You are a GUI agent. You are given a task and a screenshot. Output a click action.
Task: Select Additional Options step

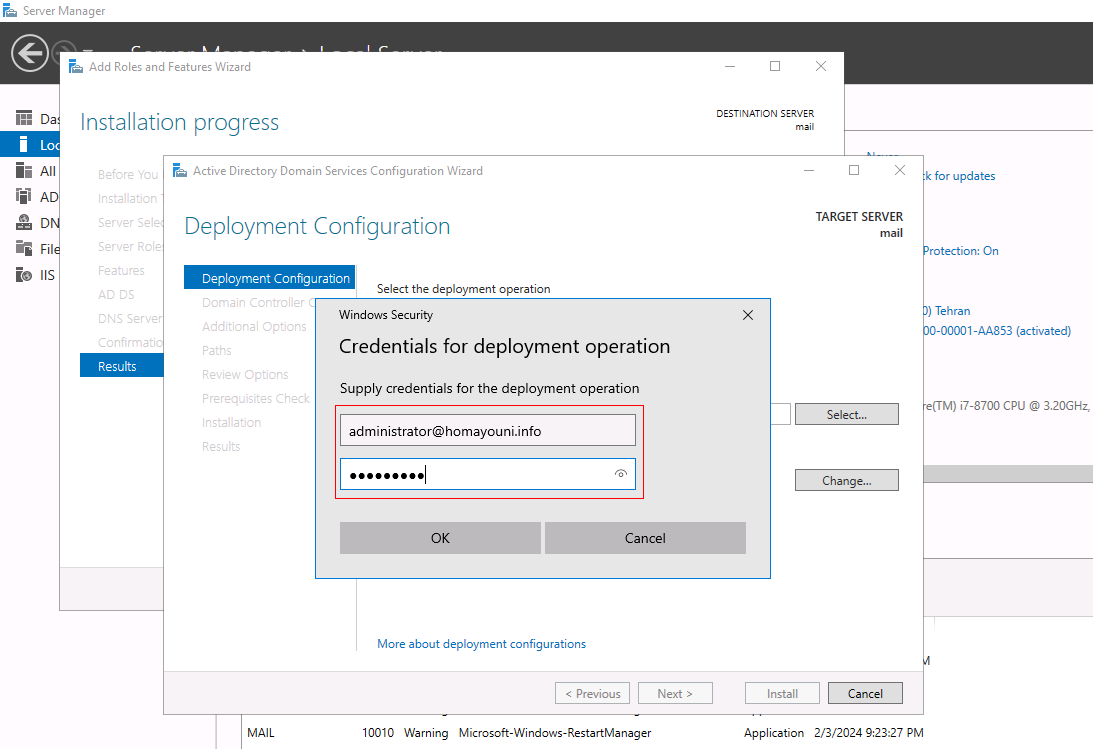[254, 326]
